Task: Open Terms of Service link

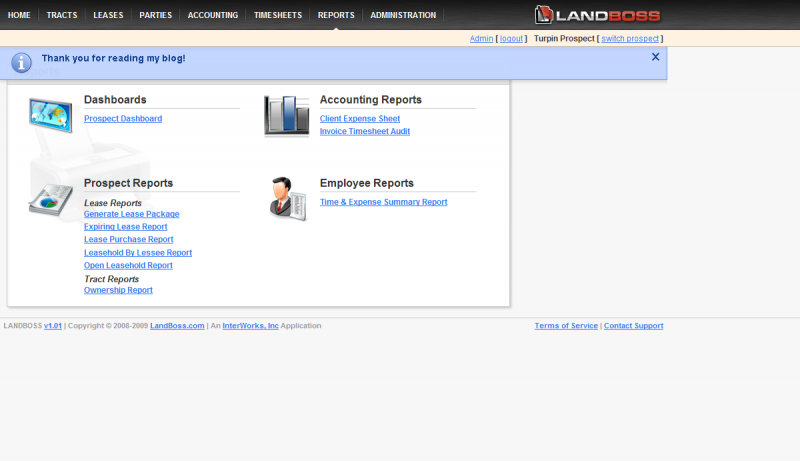Action: point(566,326)
